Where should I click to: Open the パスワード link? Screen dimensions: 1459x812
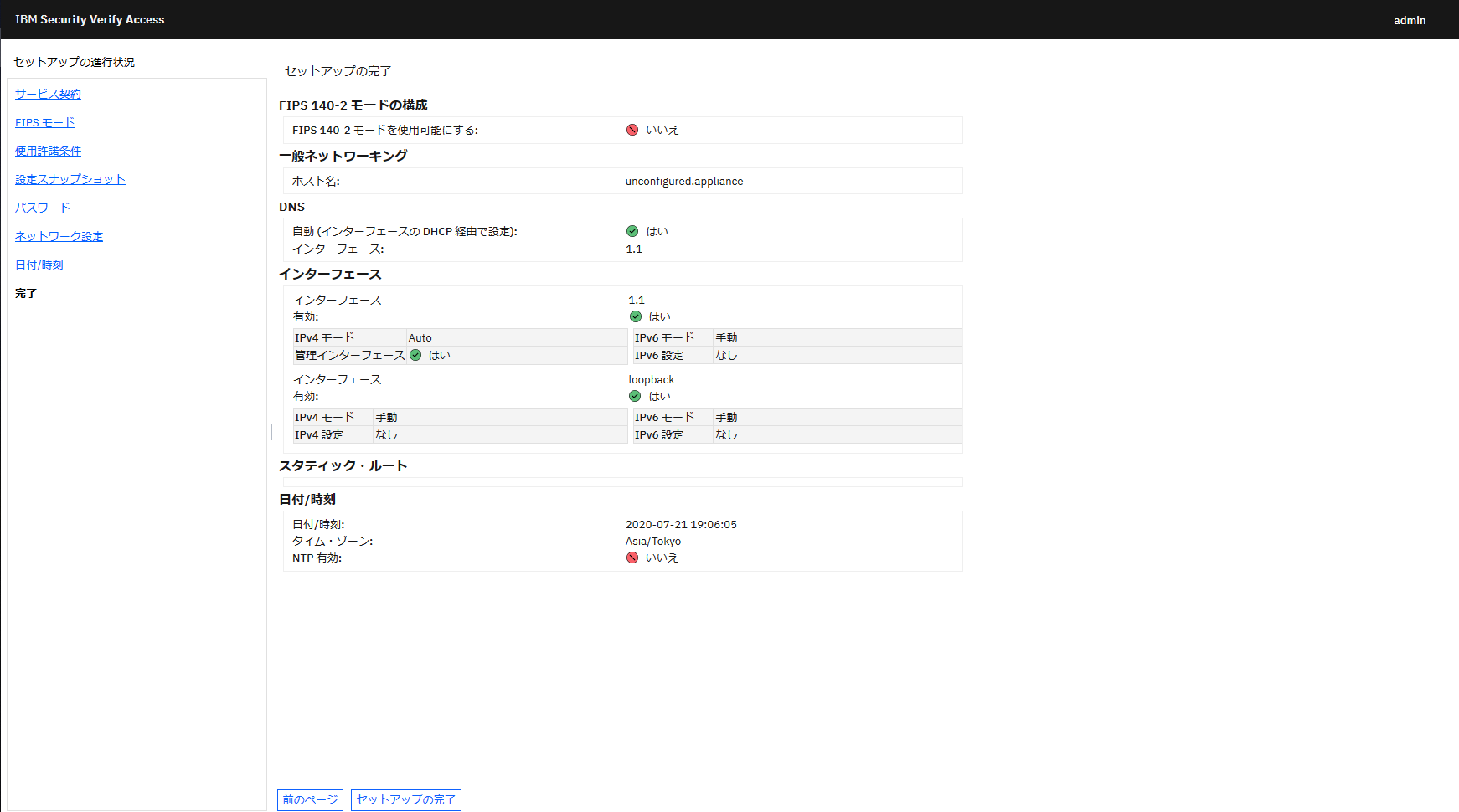pos(41,208)
